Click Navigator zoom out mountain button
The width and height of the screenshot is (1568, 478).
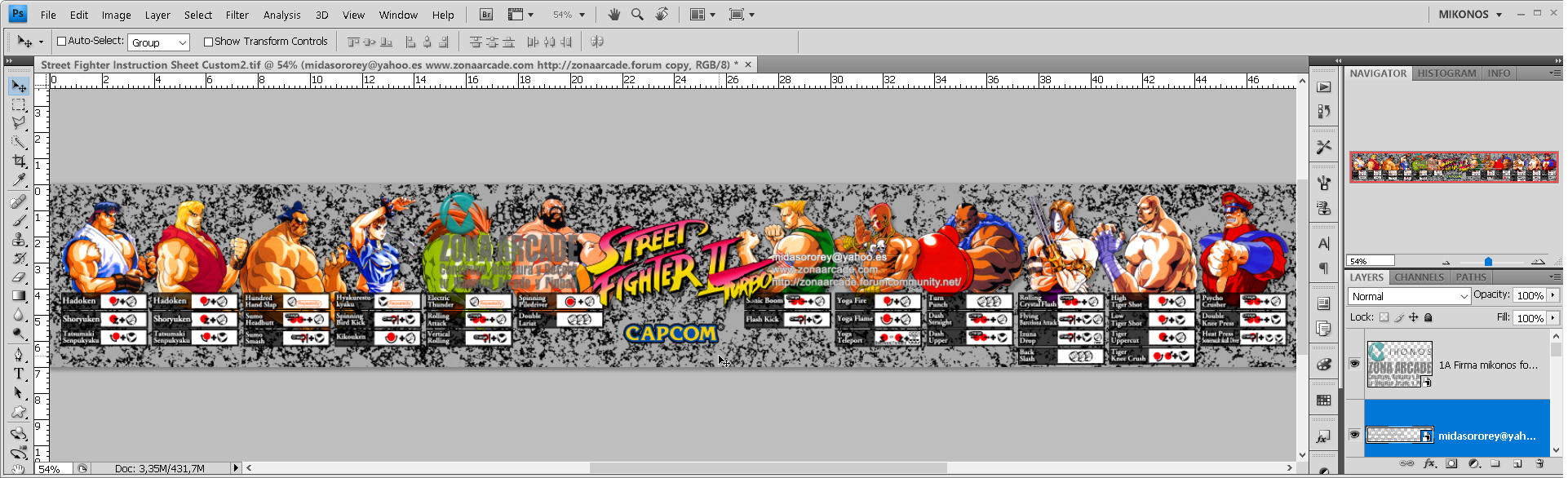click(x=1446, y=262)
